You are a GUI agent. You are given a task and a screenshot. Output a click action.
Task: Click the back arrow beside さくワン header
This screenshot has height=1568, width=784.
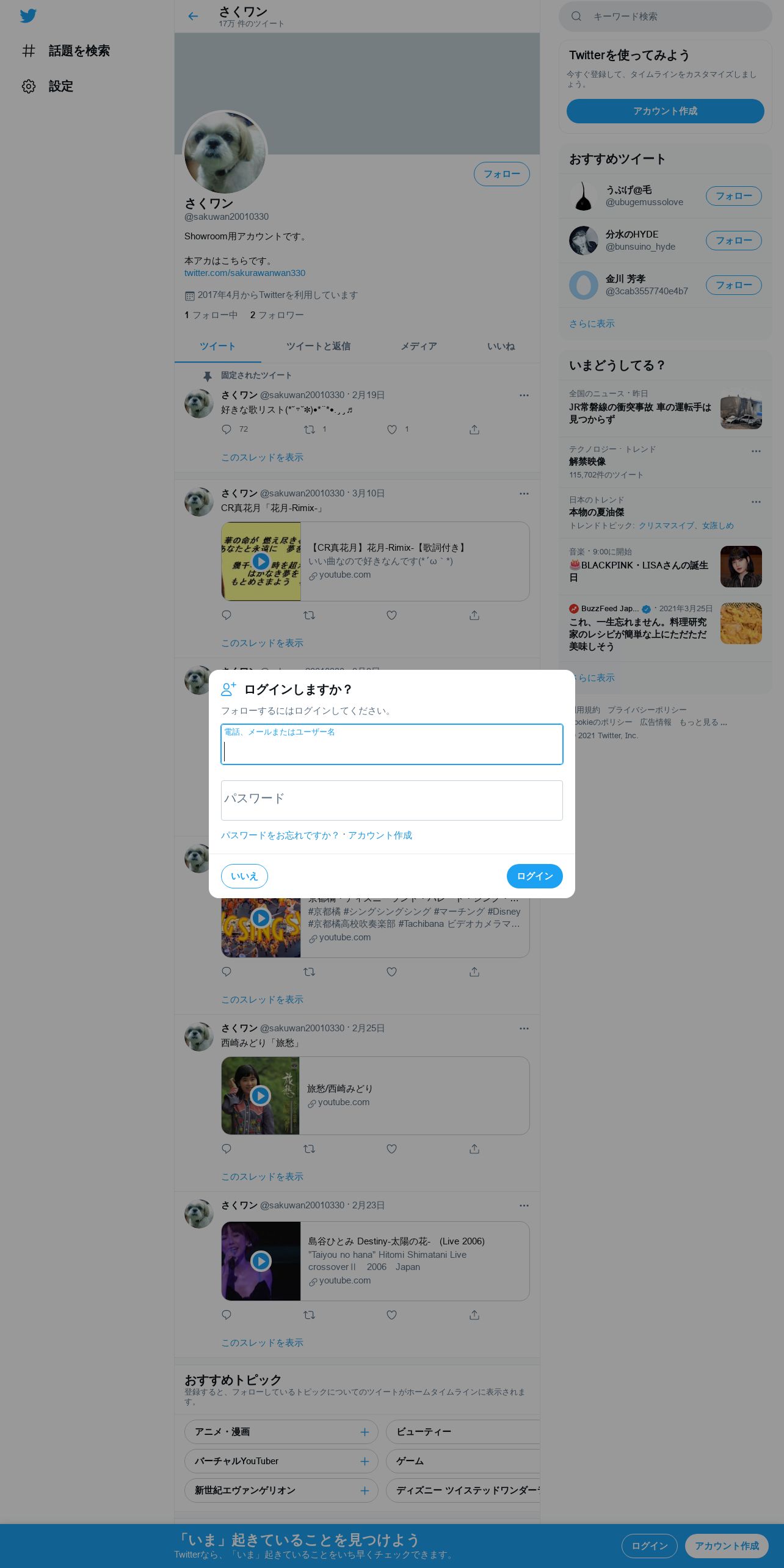193,16
